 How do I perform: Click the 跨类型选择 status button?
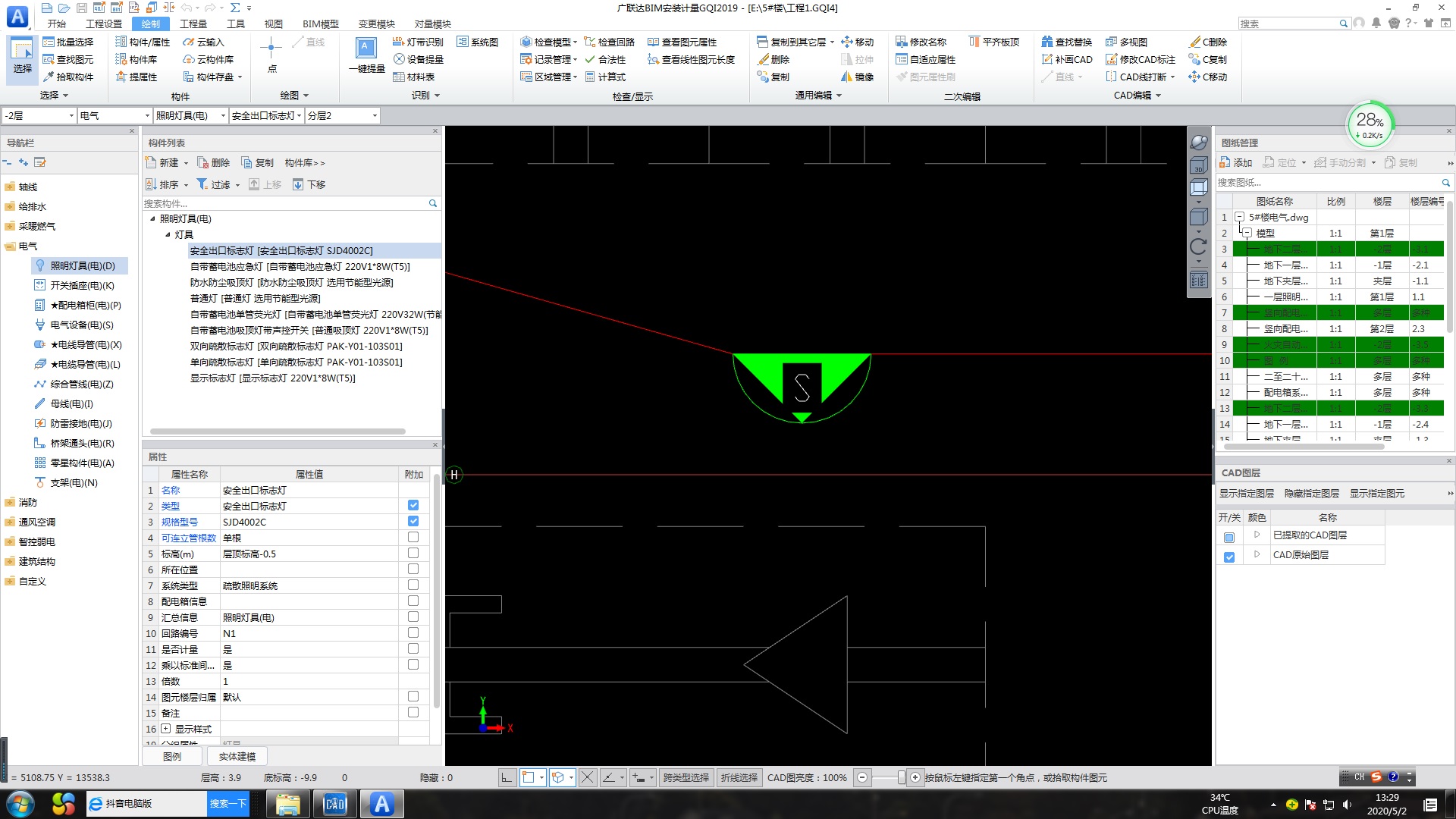coord(686,777)
